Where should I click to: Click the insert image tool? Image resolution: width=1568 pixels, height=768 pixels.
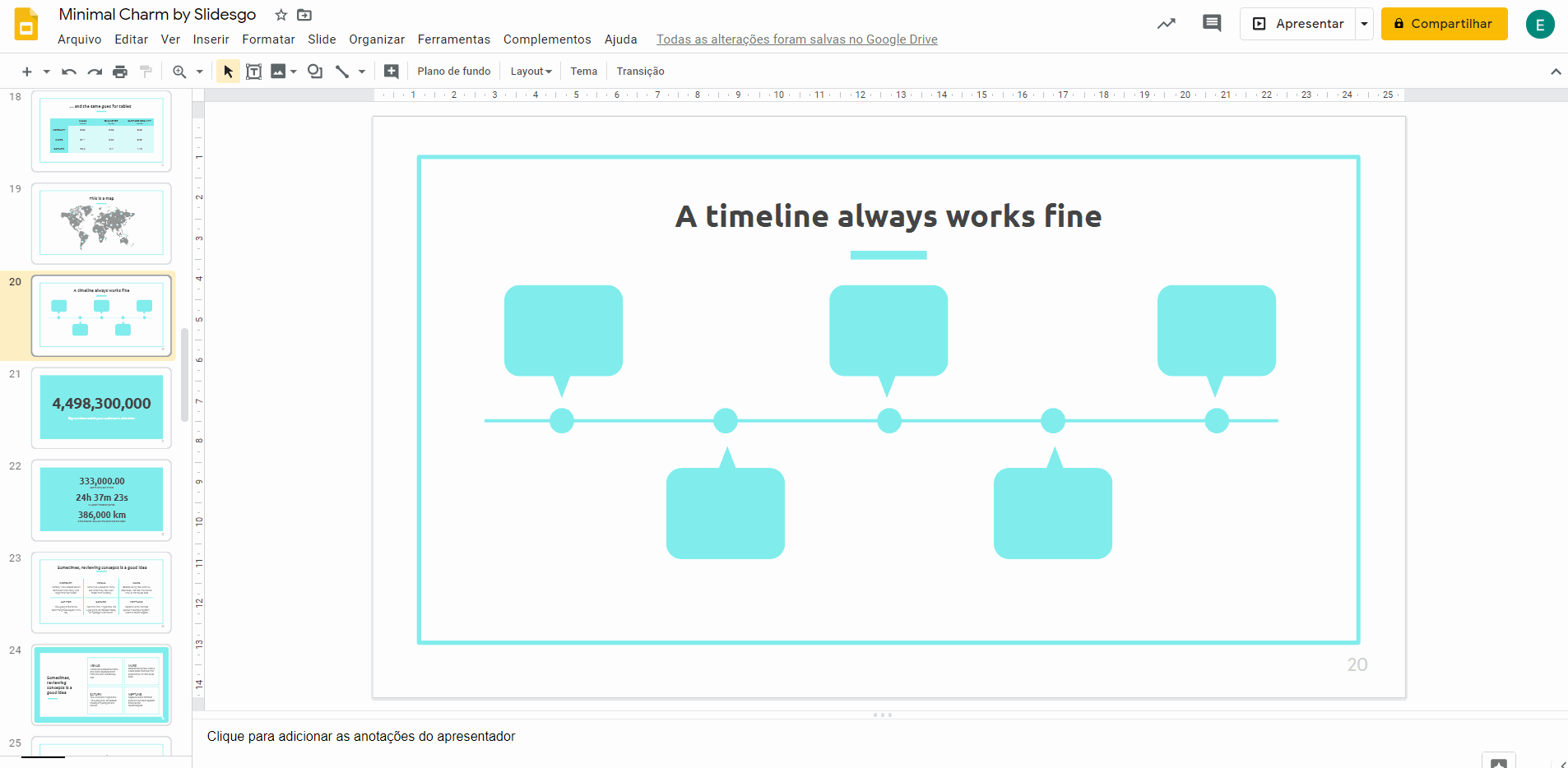pos(278,72)
